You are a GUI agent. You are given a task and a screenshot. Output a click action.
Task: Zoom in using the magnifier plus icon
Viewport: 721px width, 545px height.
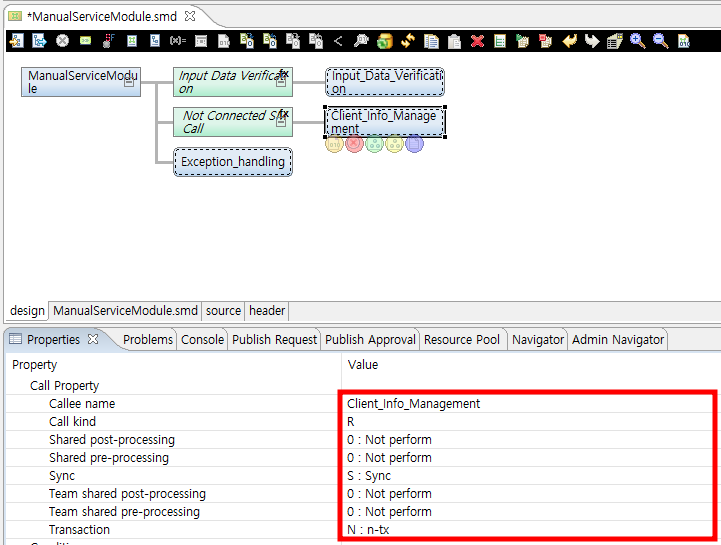tap(638, 41)
